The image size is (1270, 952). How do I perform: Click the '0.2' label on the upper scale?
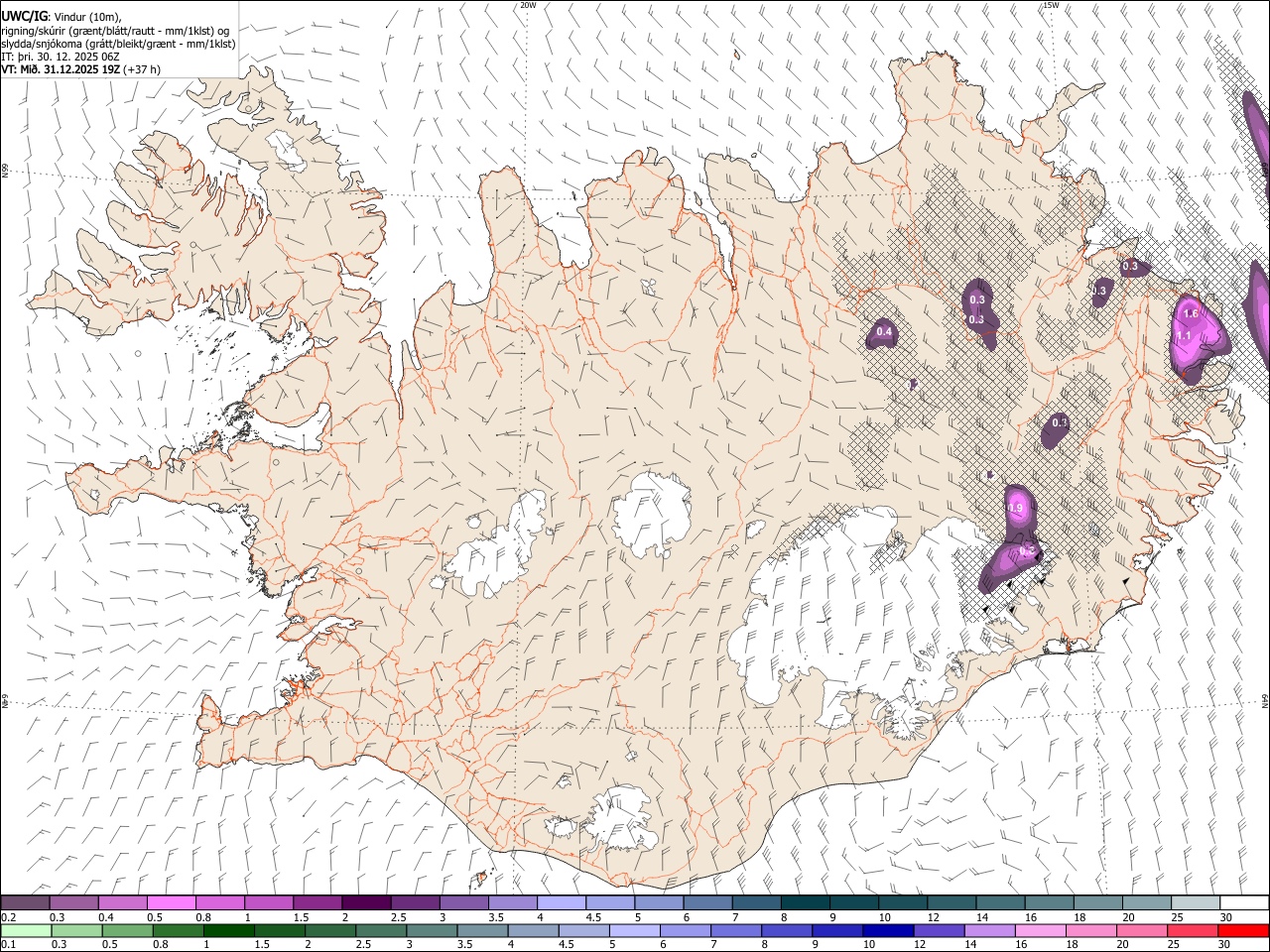[x=9, y=917]
